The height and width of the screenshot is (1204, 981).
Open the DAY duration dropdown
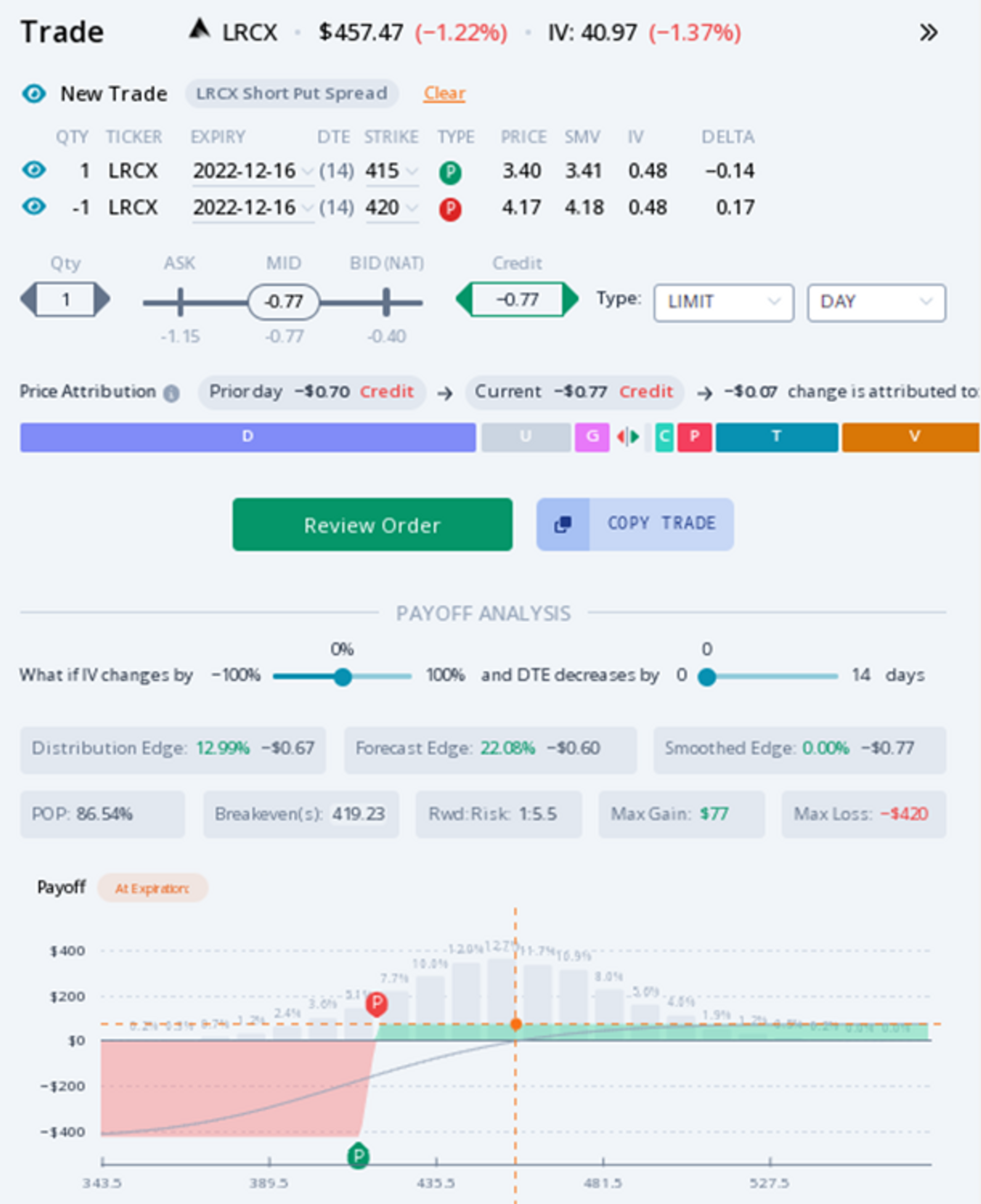pyautogui.click(x=877, y=302)
